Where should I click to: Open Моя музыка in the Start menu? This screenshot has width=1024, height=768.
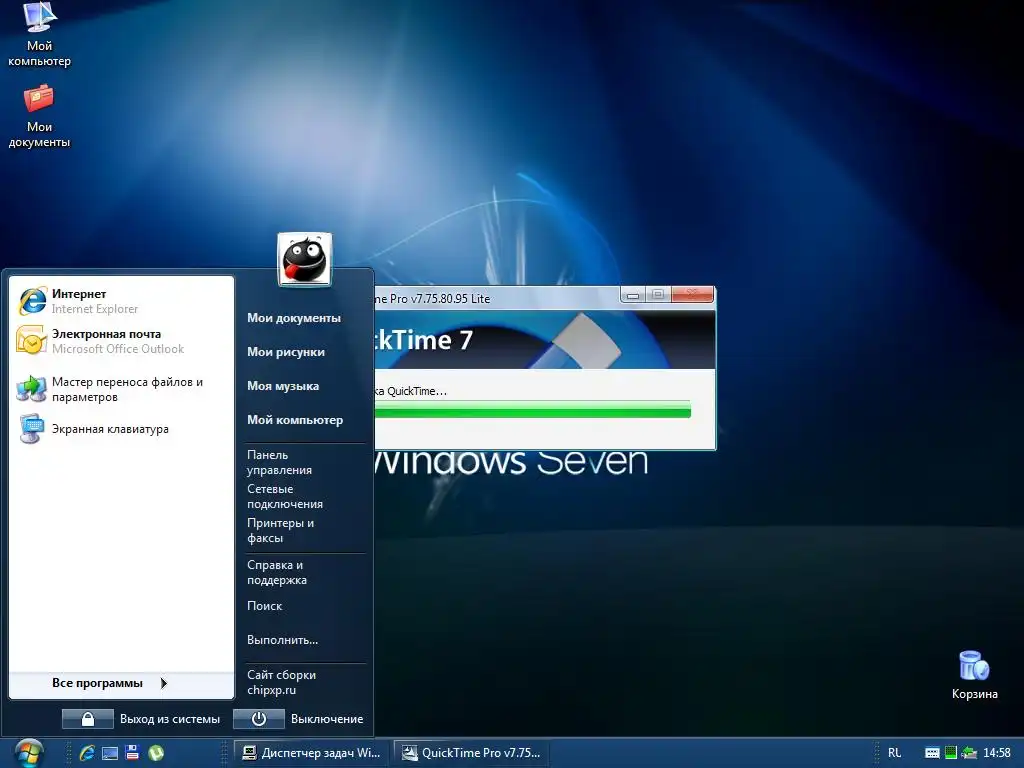(283, 386)
